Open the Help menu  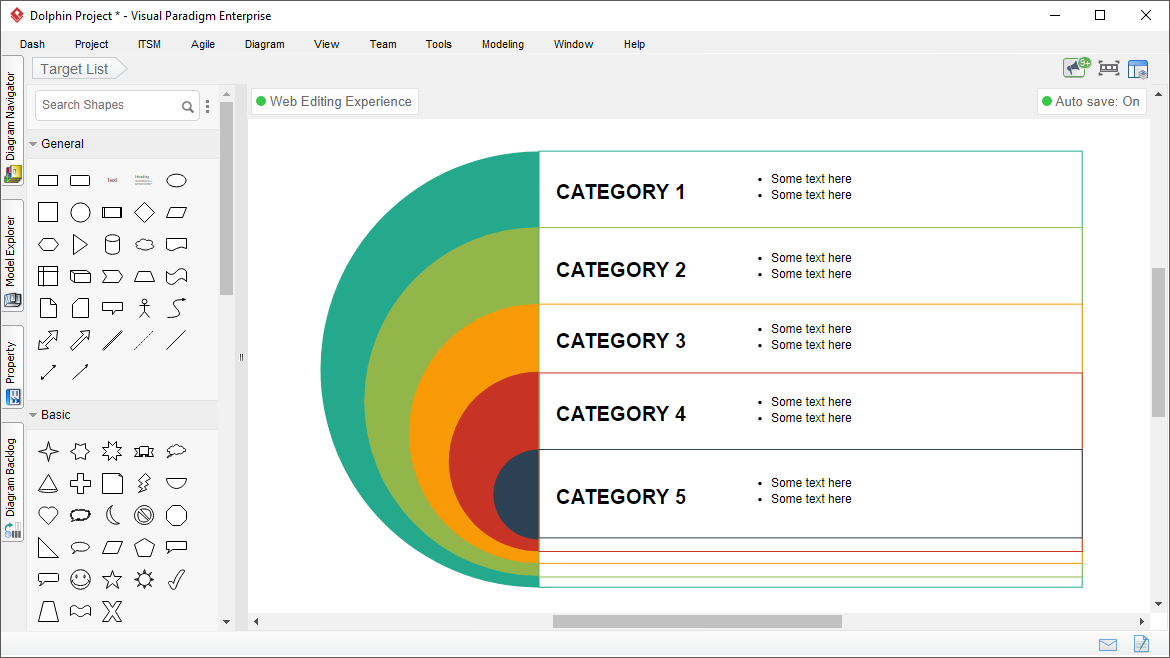point(634,44)
